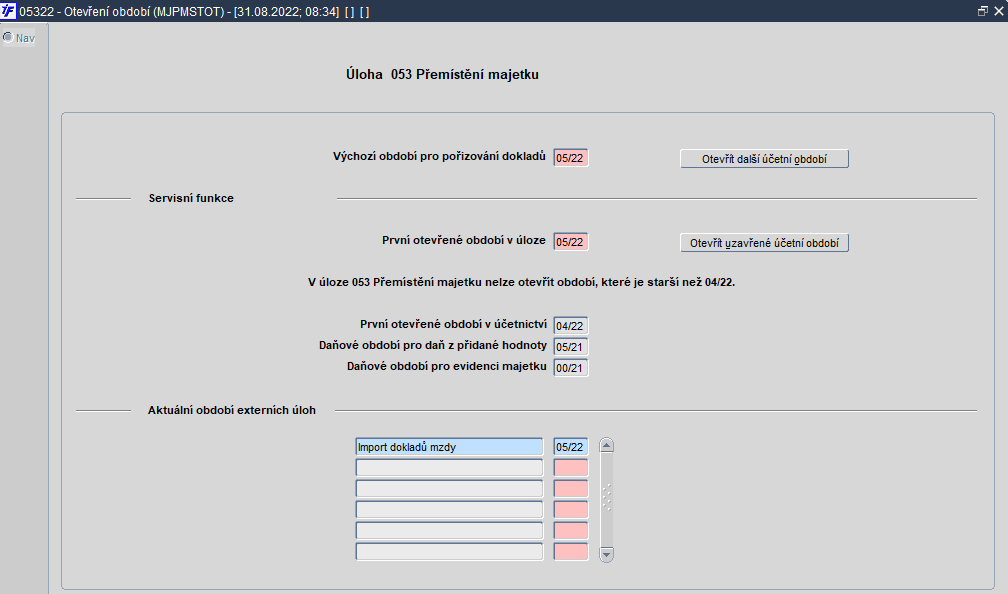The image size is (1008, 594).
Task: Click the pink period field in the second row
Action: 570,468
